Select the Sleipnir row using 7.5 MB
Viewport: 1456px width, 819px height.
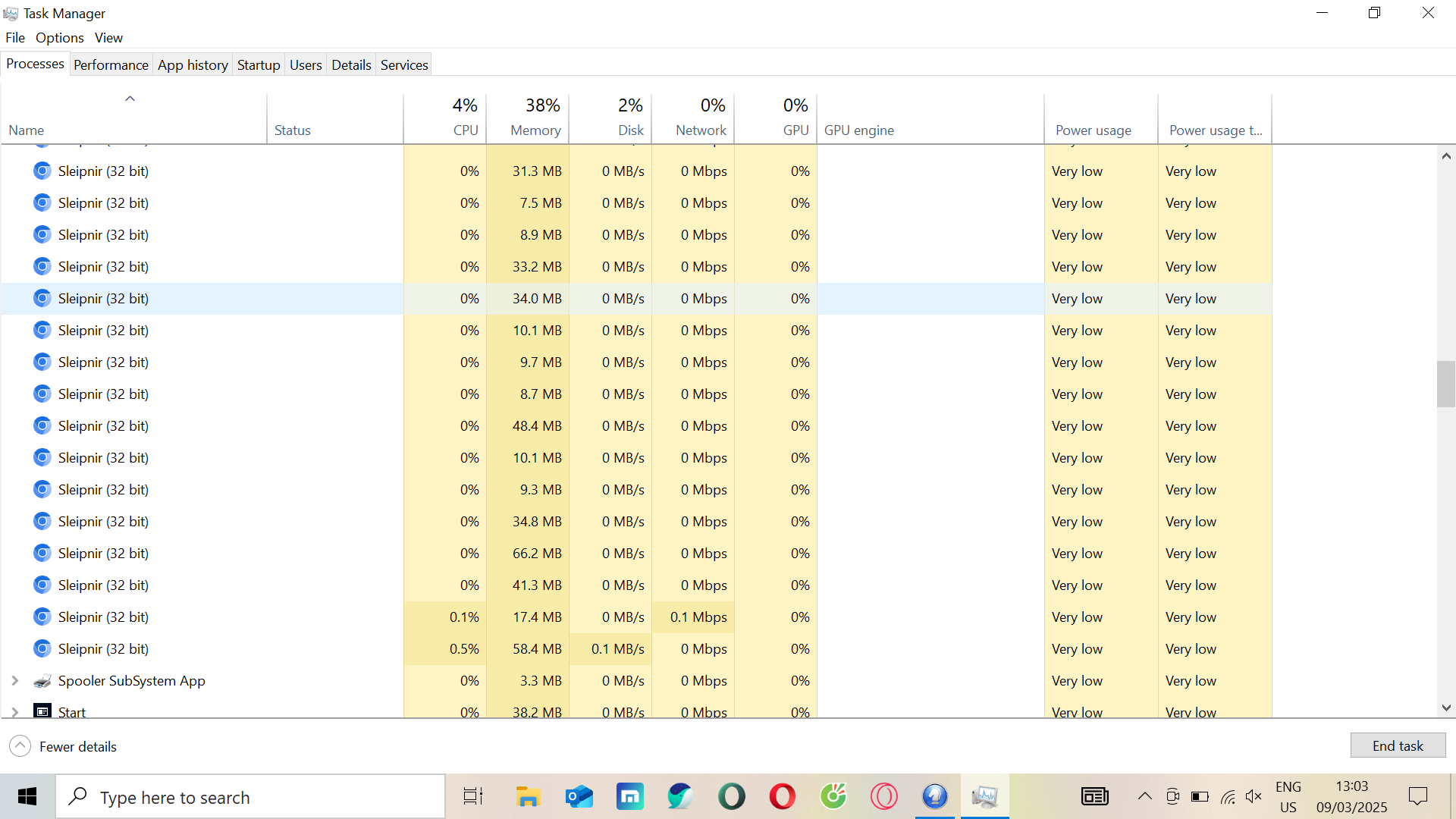tap(636, 203)
